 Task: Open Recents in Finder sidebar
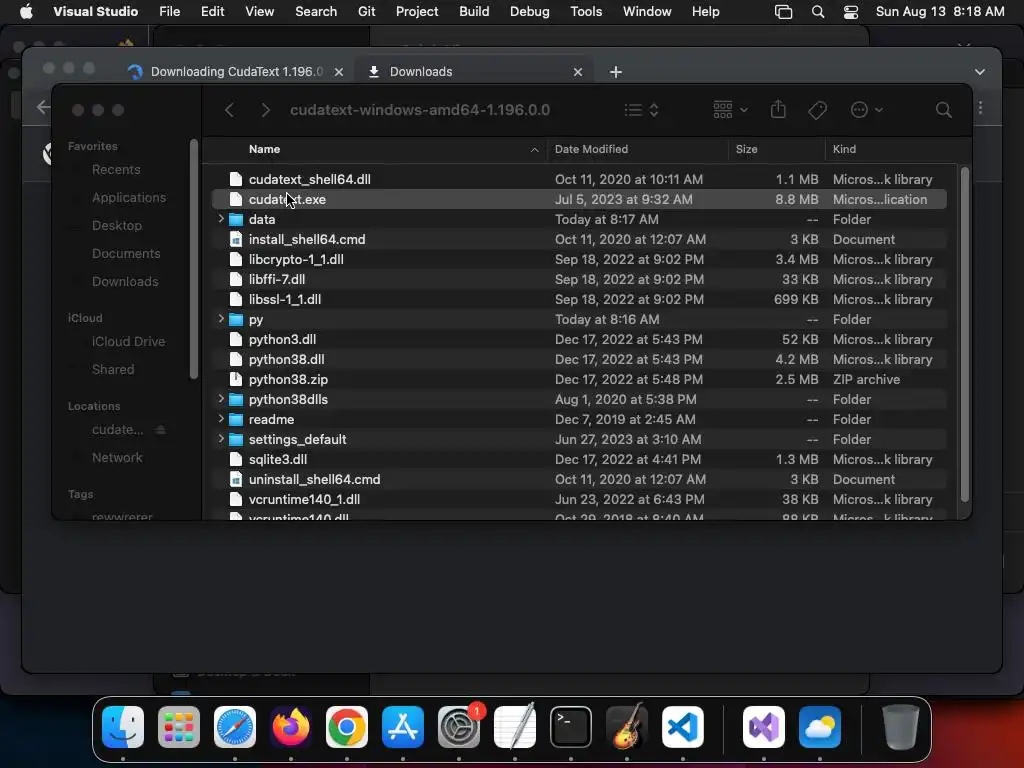(116, 170)
